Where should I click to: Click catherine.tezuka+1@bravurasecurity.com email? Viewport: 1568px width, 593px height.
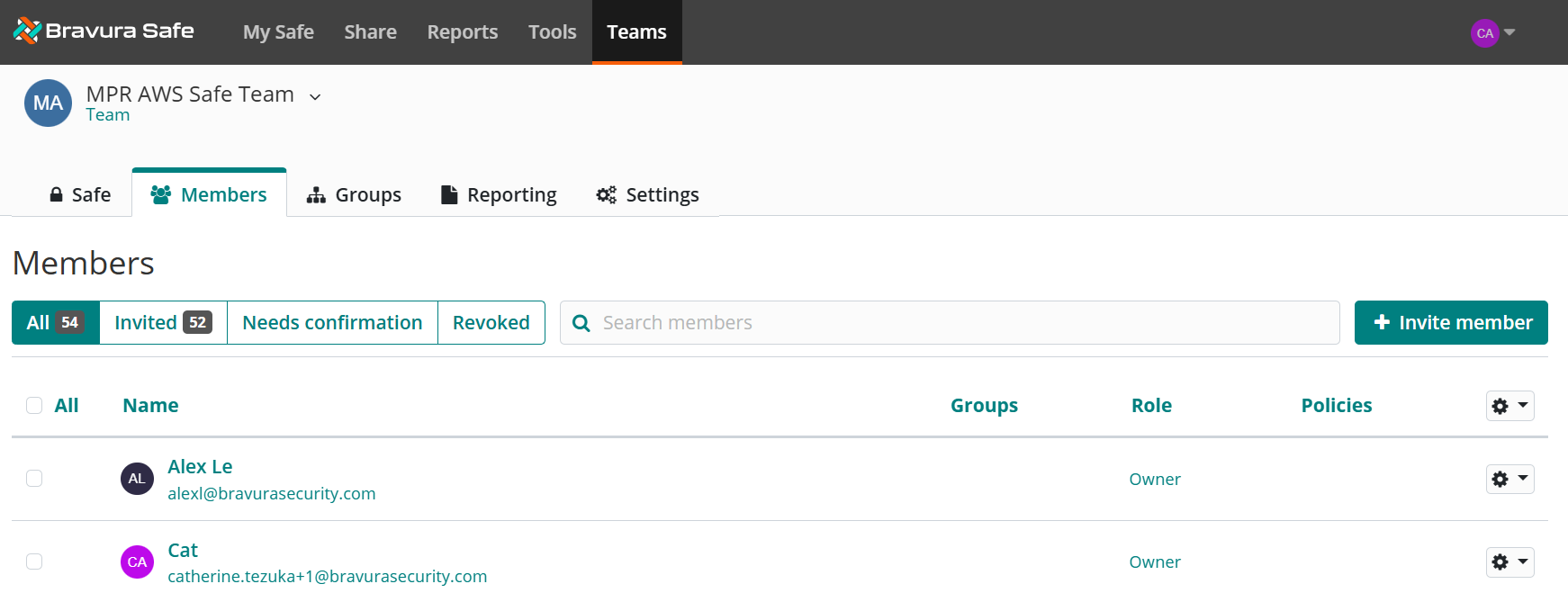tap(328, 576)
